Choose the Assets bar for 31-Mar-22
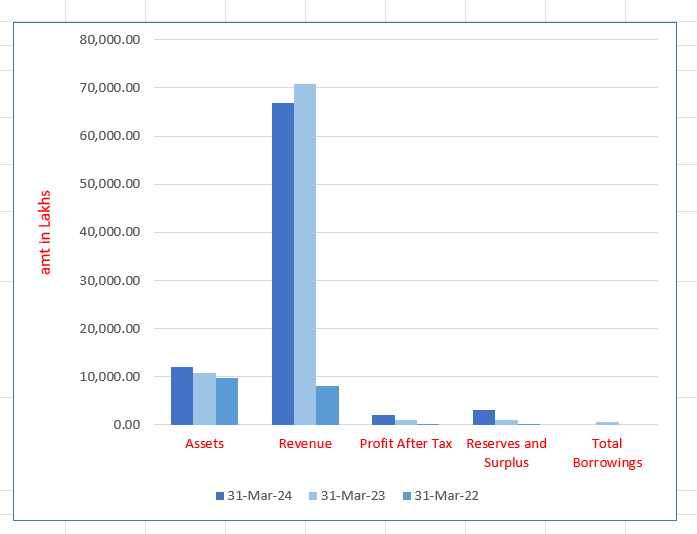 (x=227, y=401)
